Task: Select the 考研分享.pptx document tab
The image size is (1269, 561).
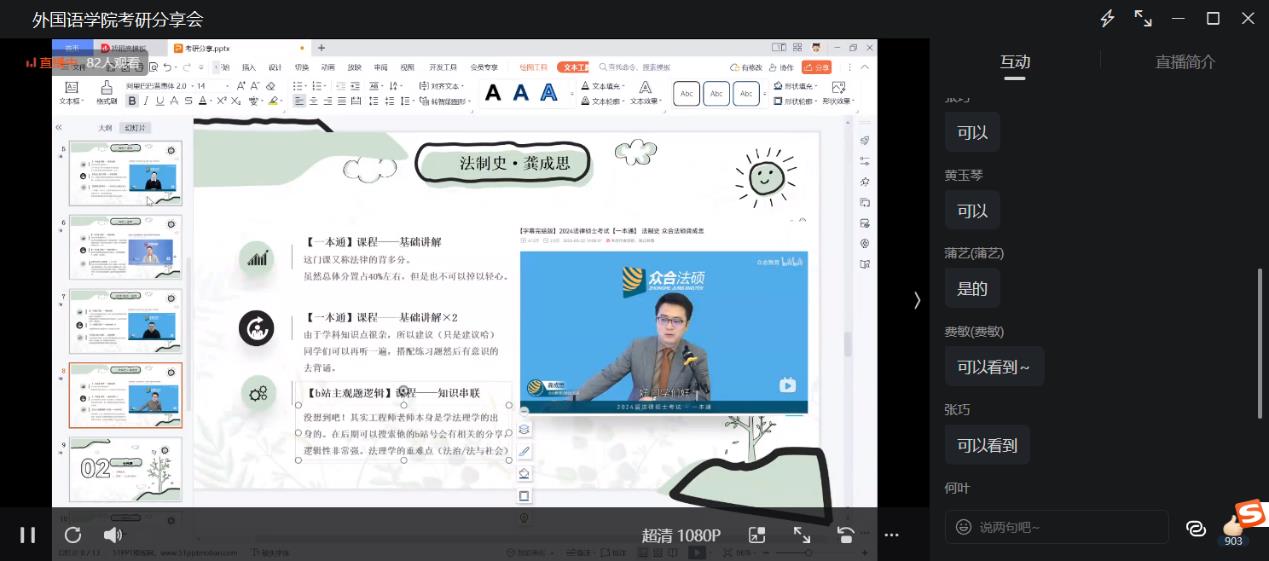Action: point(208,48)
